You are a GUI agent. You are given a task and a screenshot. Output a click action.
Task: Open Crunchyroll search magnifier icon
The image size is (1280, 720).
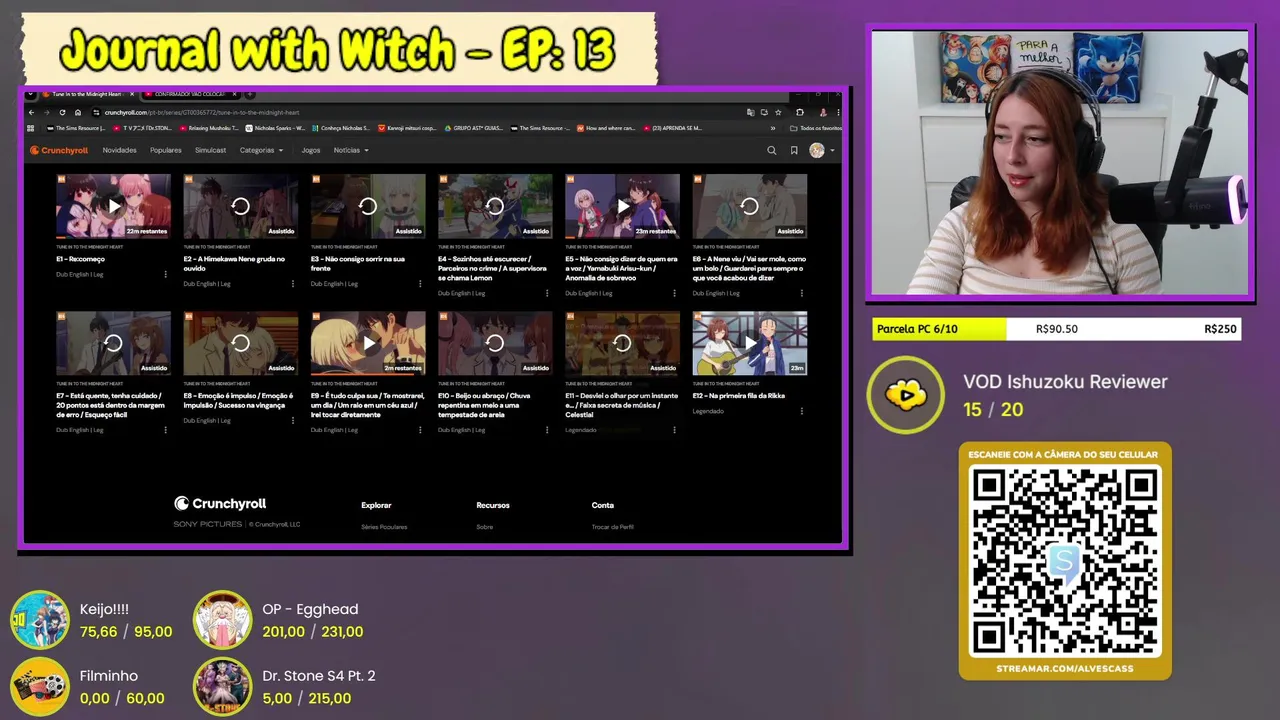771,150
